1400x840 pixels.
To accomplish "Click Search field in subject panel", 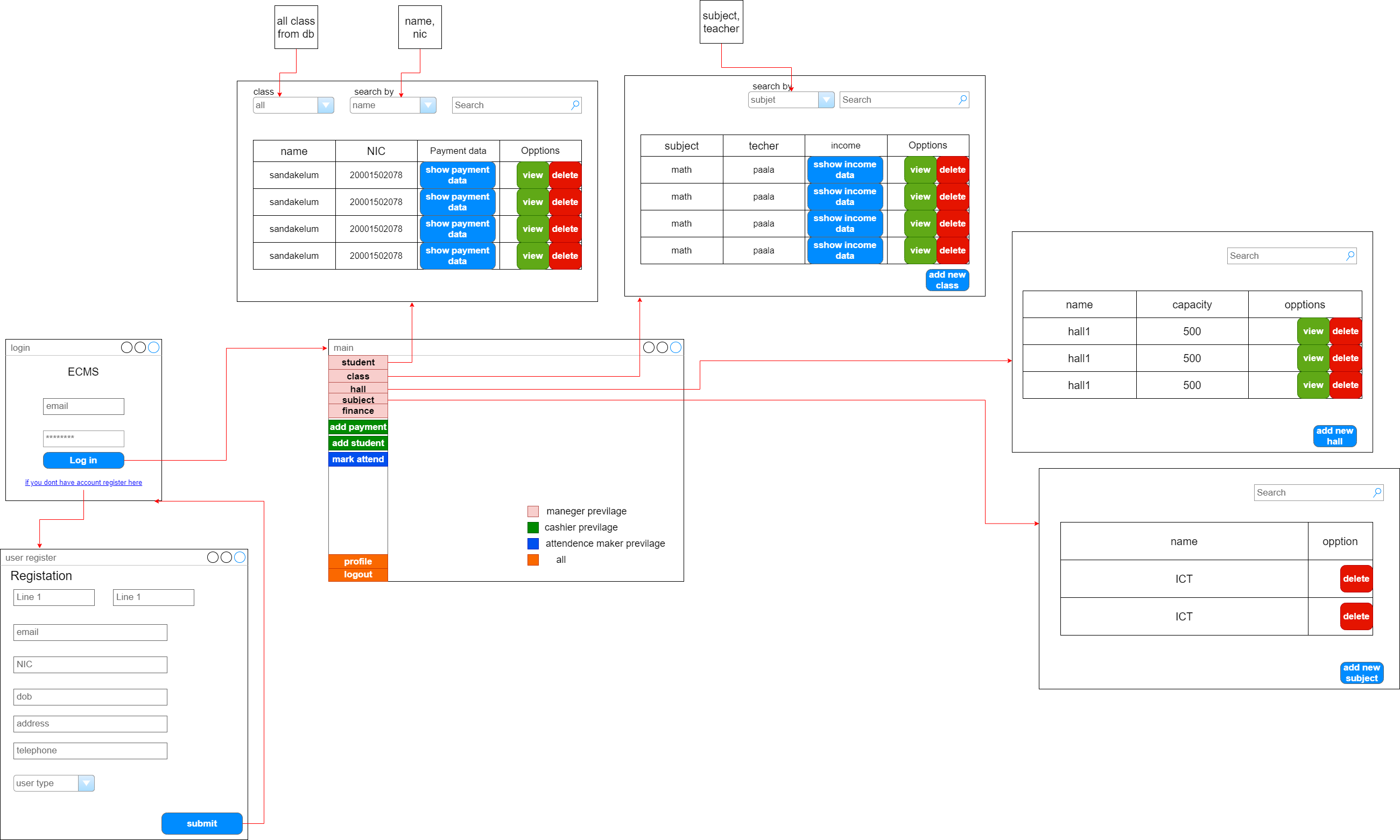I will (1319, 492).
